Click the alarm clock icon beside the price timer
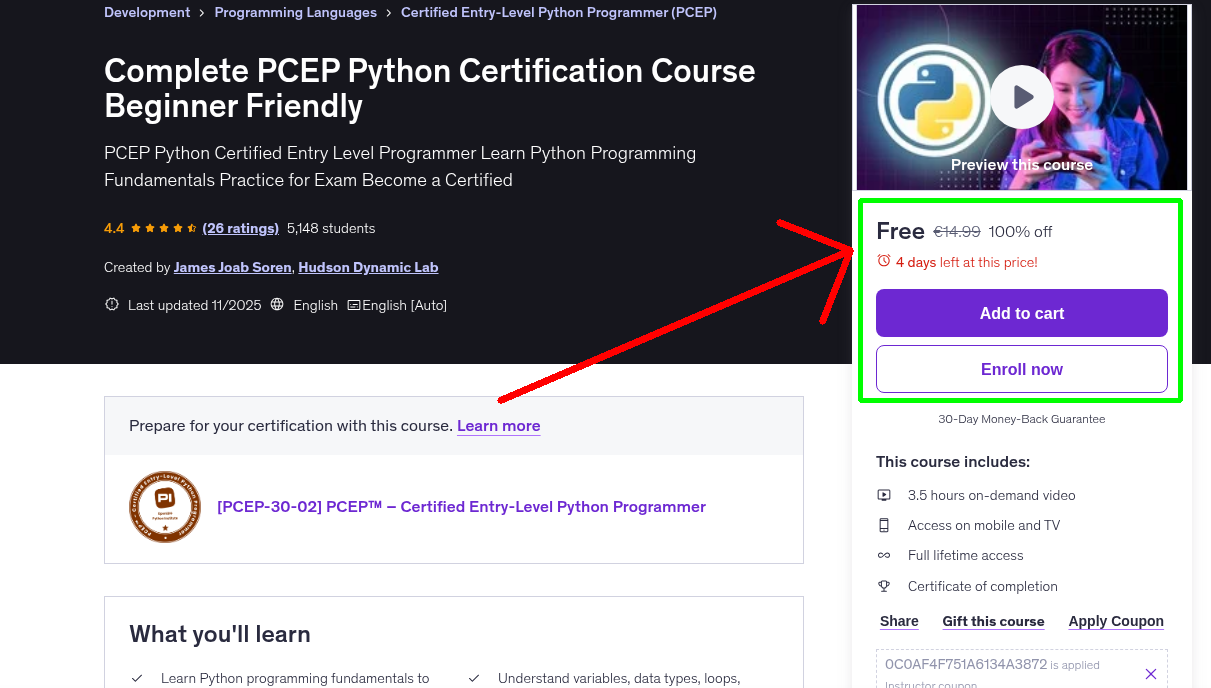Screen dimensions: 1211x688 (882, 261)
